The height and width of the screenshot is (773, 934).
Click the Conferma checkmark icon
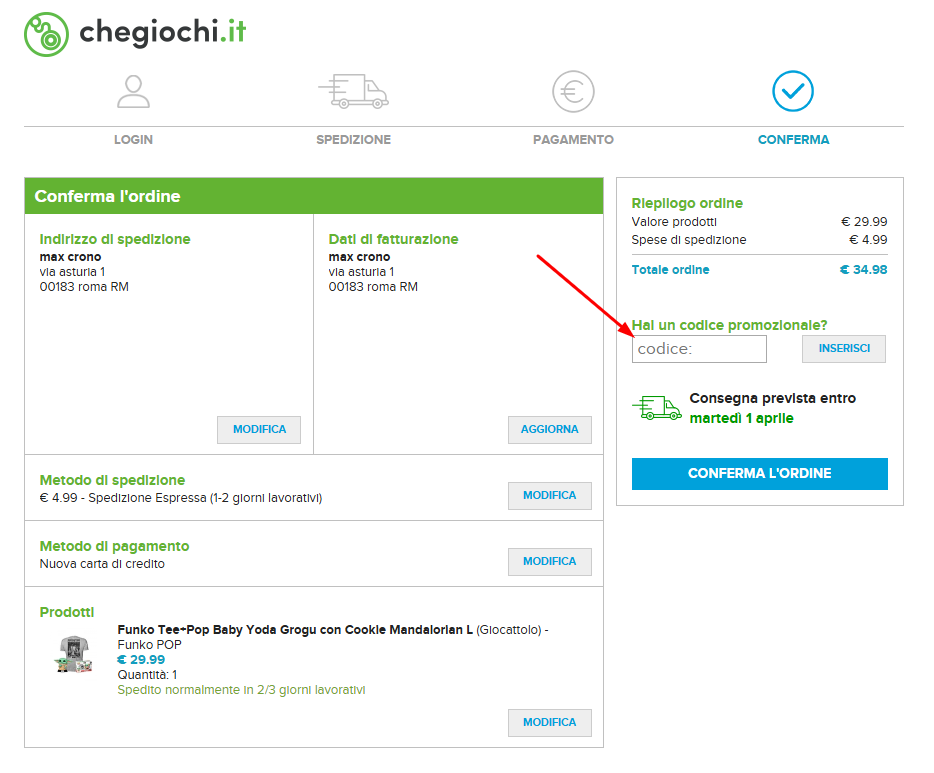(793, 91)
